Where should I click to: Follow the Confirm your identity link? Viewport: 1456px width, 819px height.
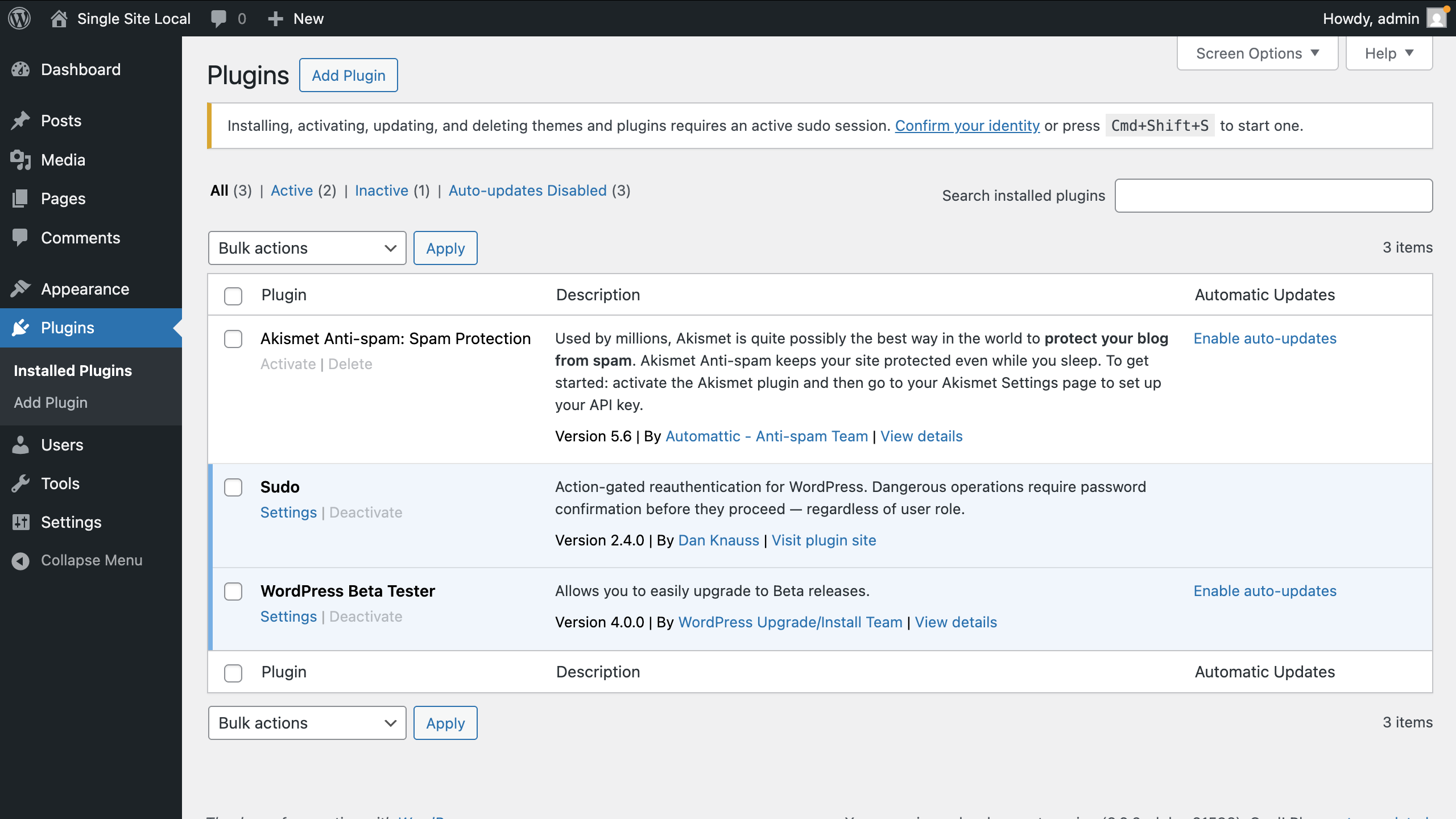click(967, 126)
